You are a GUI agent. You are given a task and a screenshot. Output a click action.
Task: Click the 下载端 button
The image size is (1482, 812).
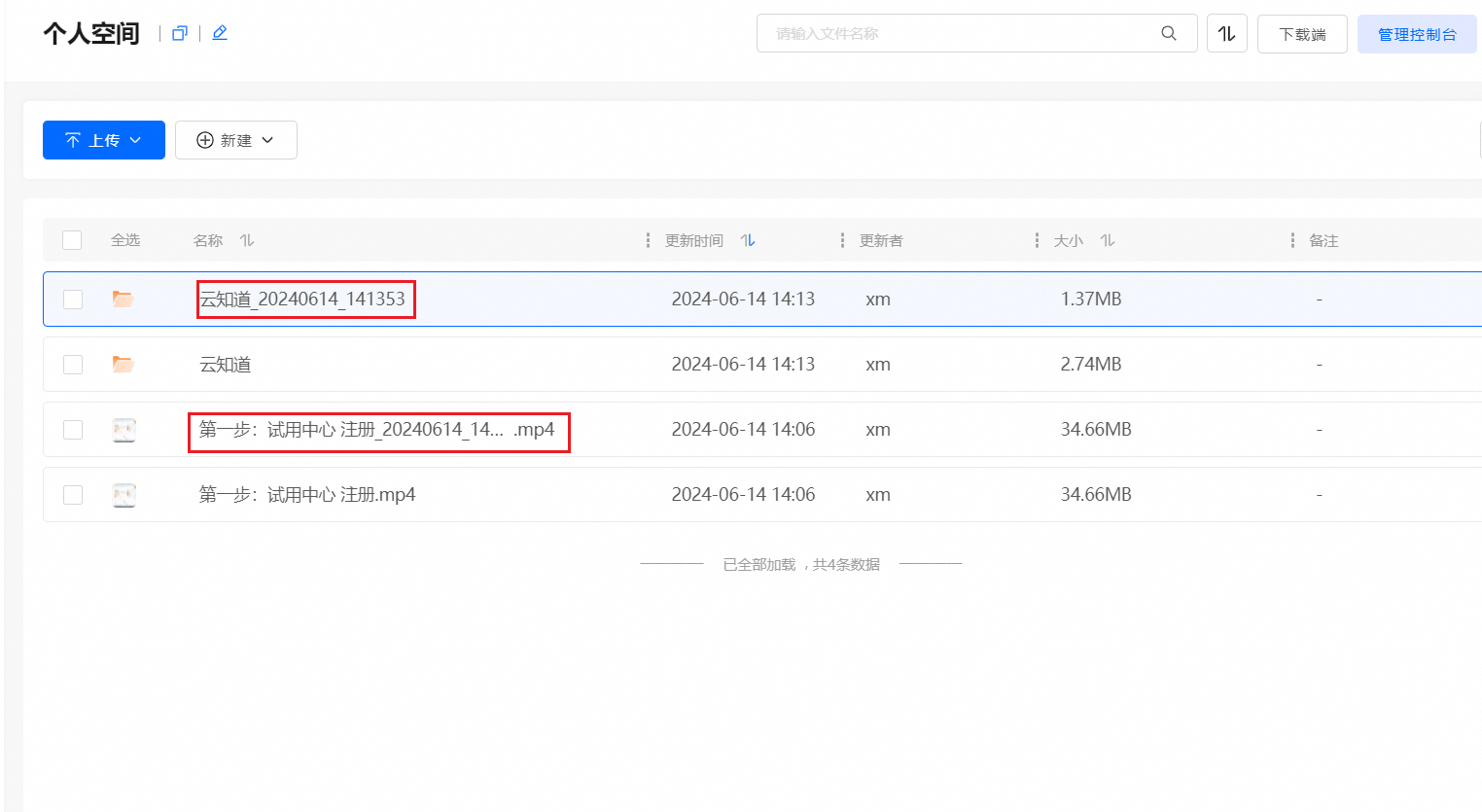[1302, 34]
